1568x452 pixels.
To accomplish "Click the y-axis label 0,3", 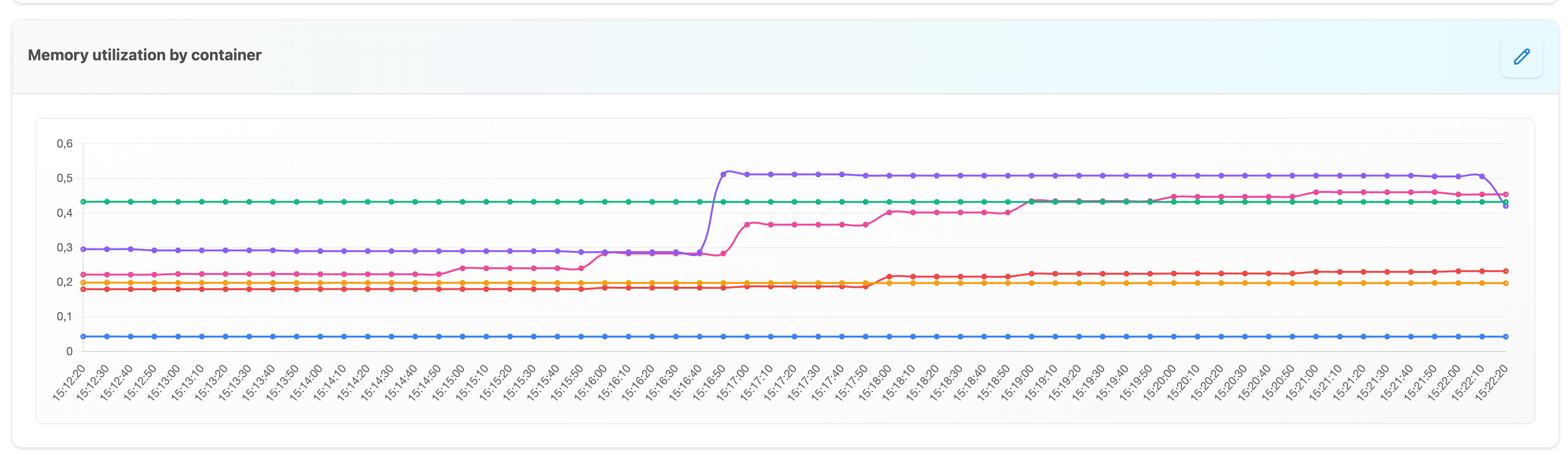I will coord(65,248).
